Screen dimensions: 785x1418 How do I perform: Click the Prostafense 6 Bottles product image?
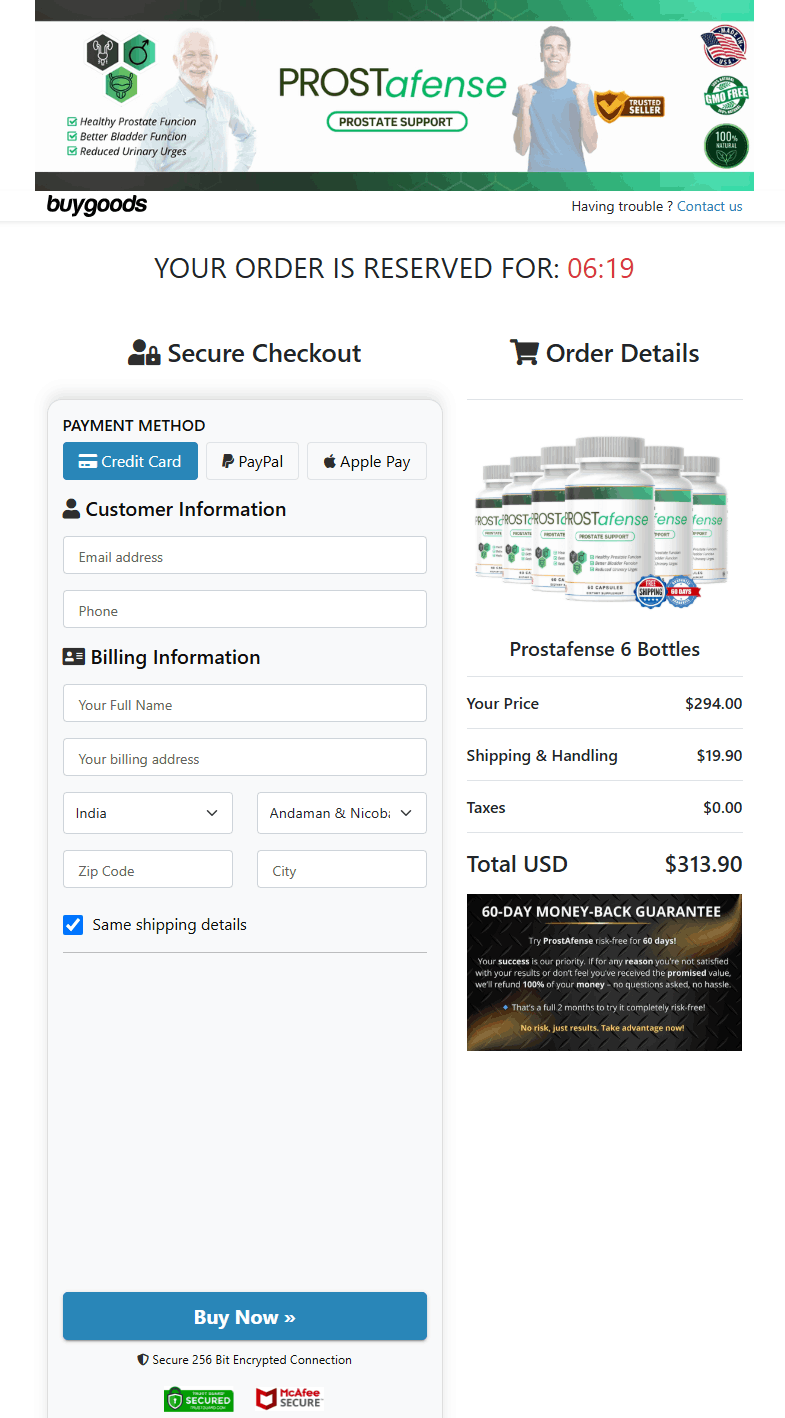click(x=604, y=518)
